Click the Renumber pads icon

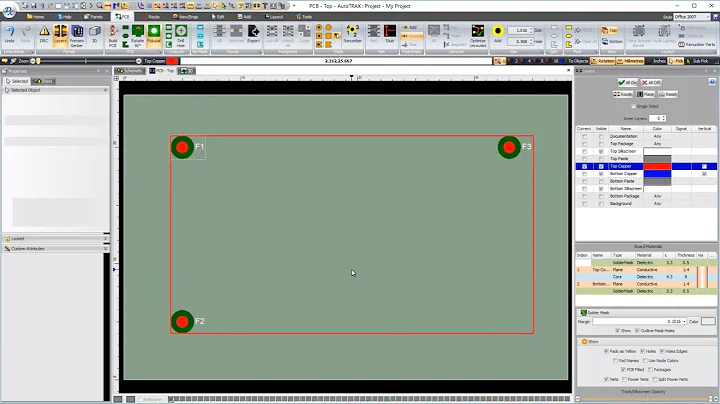tap(353, 34)
